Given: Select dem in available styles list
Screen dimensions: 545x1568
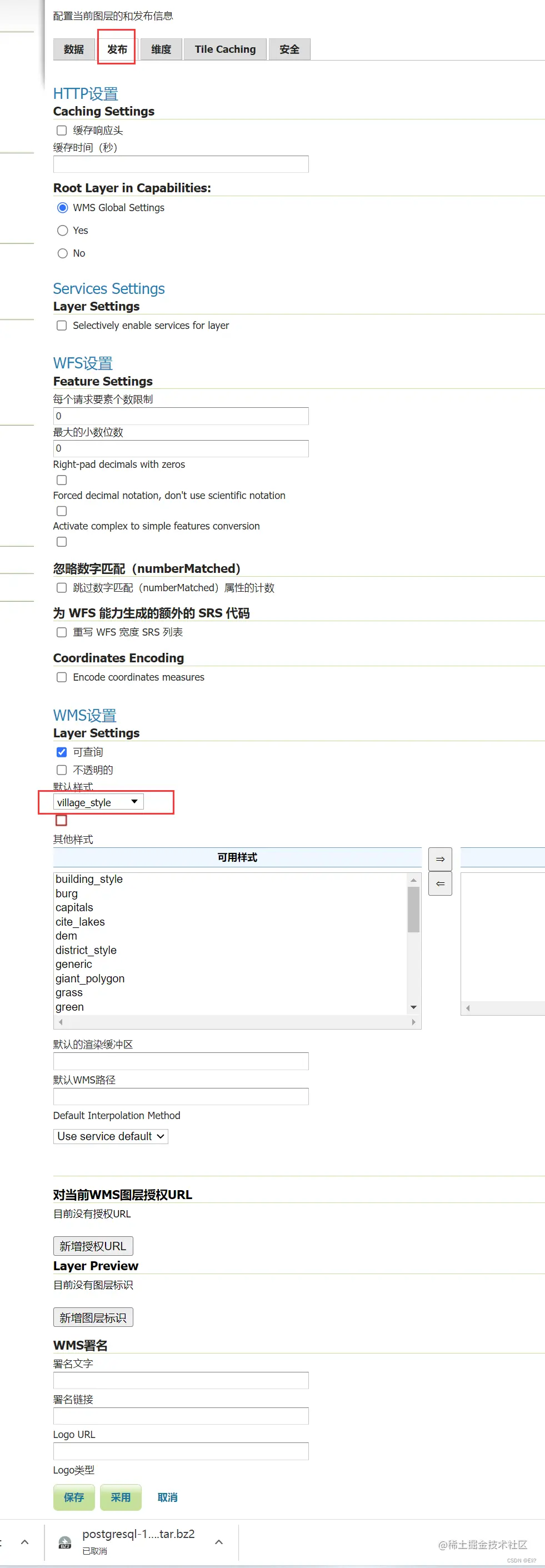Looking at the screenshot, I should 66,936.
